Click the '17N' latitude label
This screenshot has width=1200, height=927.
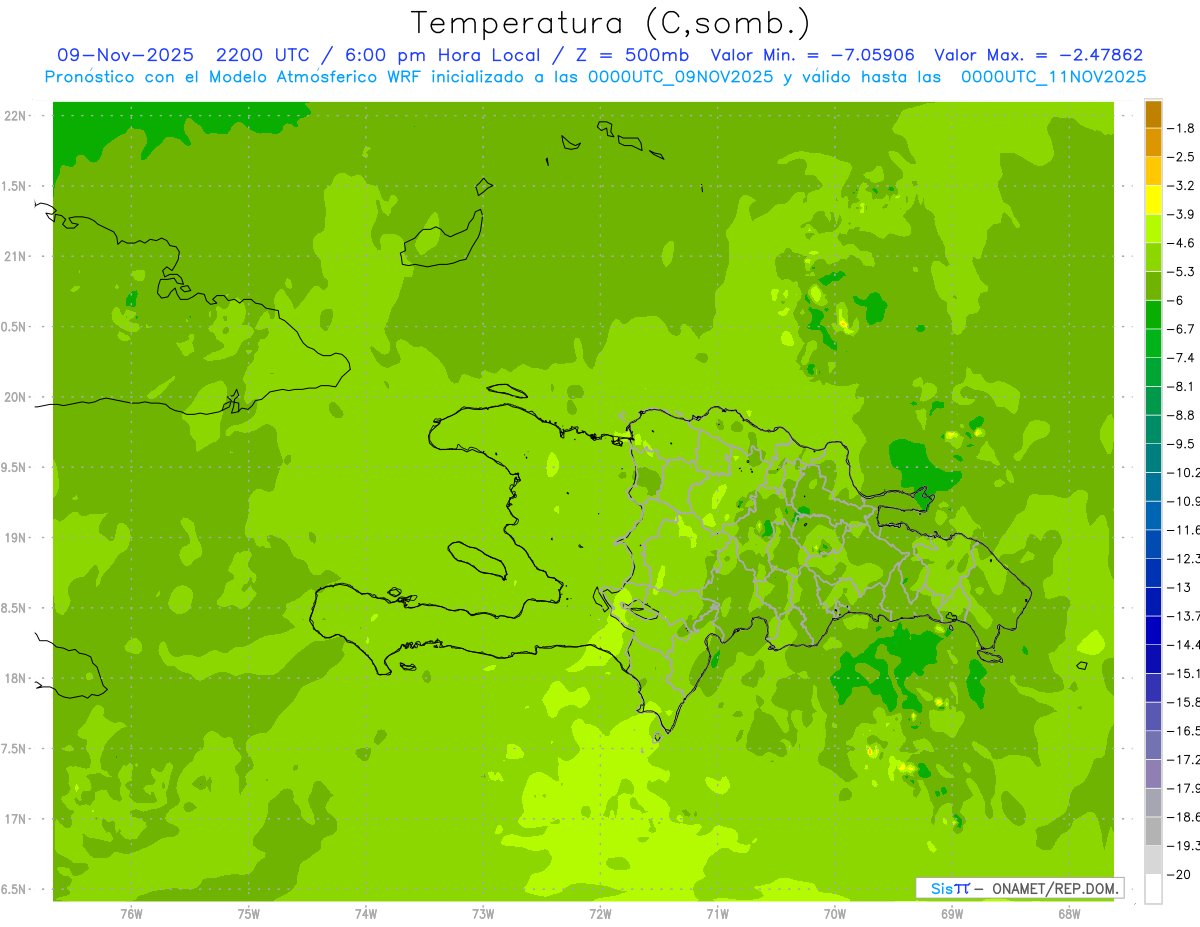coord(15,819)
